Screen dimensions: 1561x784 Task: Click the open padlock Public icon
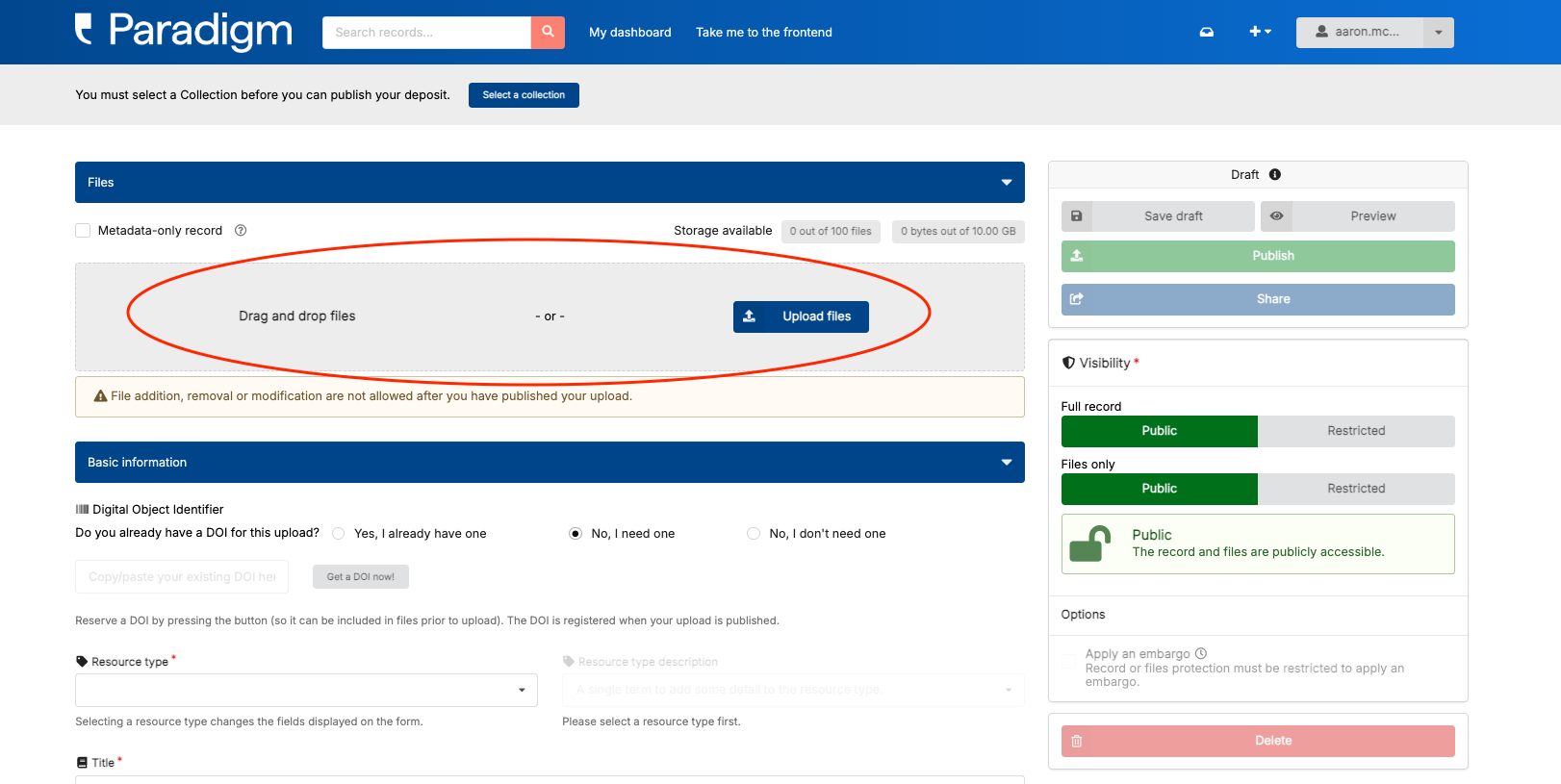[x=1091, y=544]
